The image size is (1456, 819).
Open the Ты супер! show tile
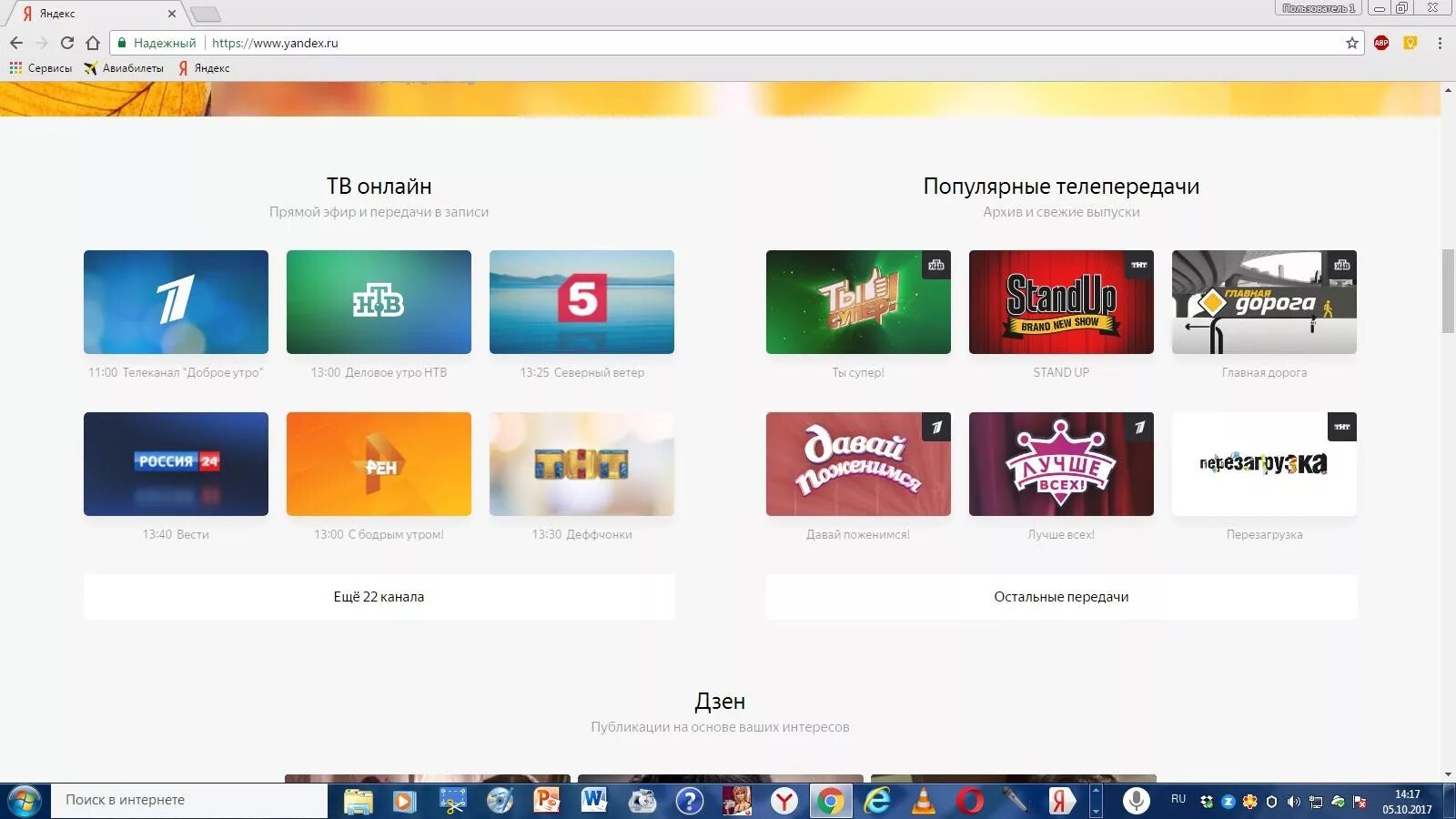[858, 302]
